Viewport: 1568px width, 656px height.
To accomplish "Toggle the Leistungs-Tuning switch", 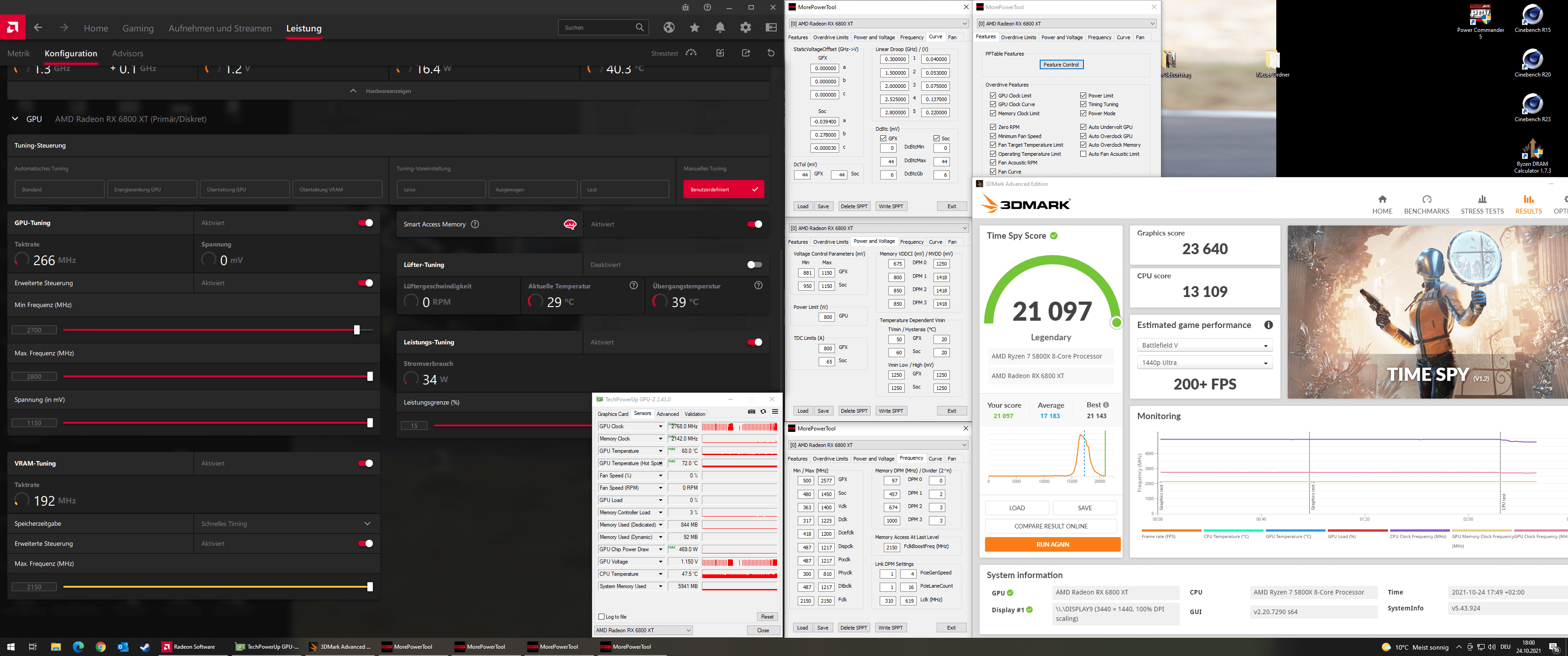I will click(x=755, y=342).
